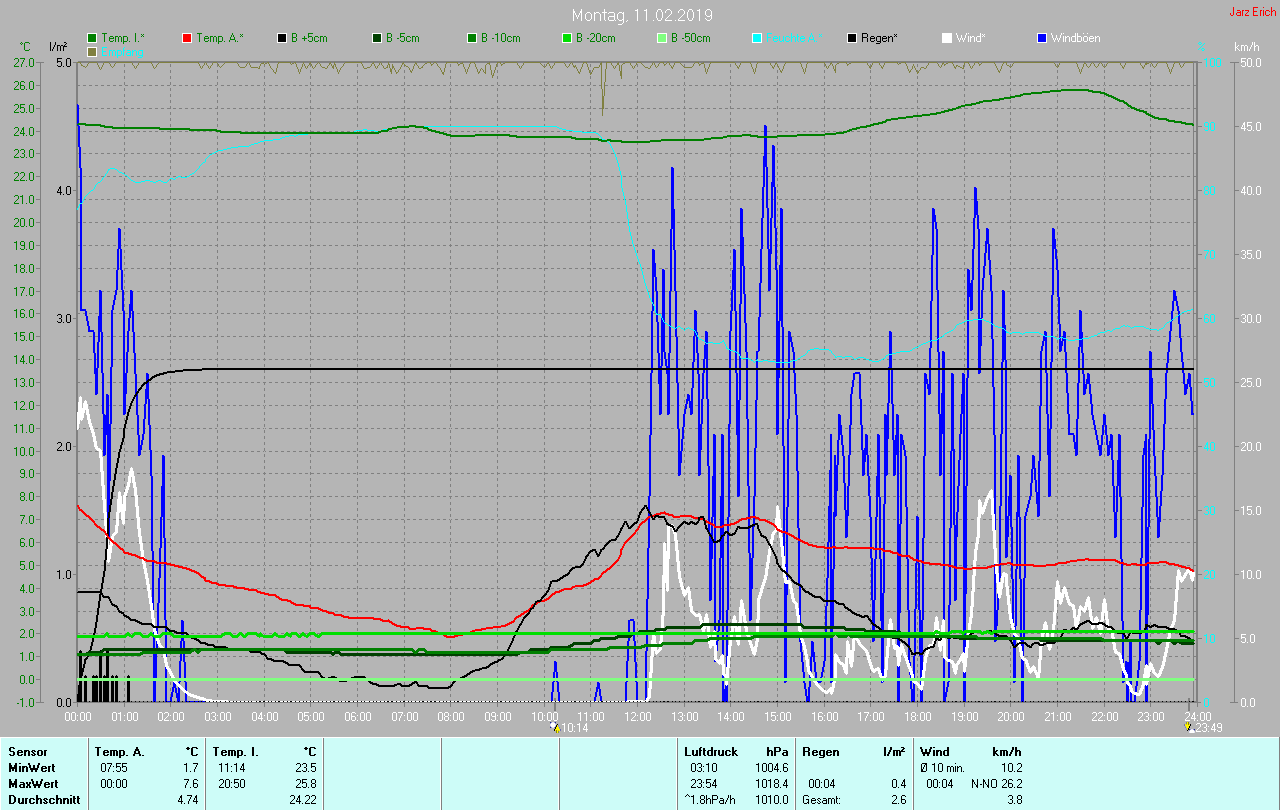Screen dimensions: 1280x810
Task: Click the 23:49 marker below the time axis
Action: (x=1204, y=728)
